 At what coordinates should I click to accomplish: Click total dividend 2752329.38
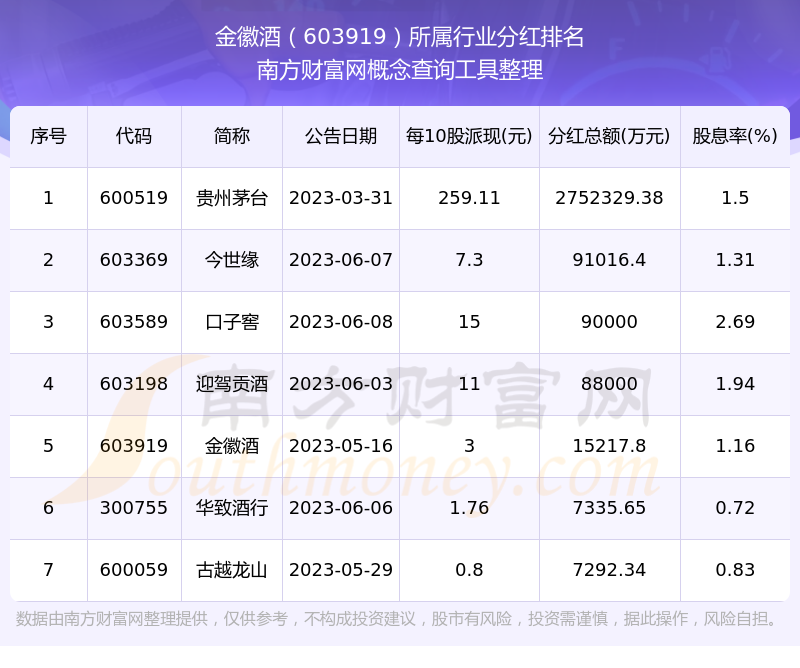[609, 198]
